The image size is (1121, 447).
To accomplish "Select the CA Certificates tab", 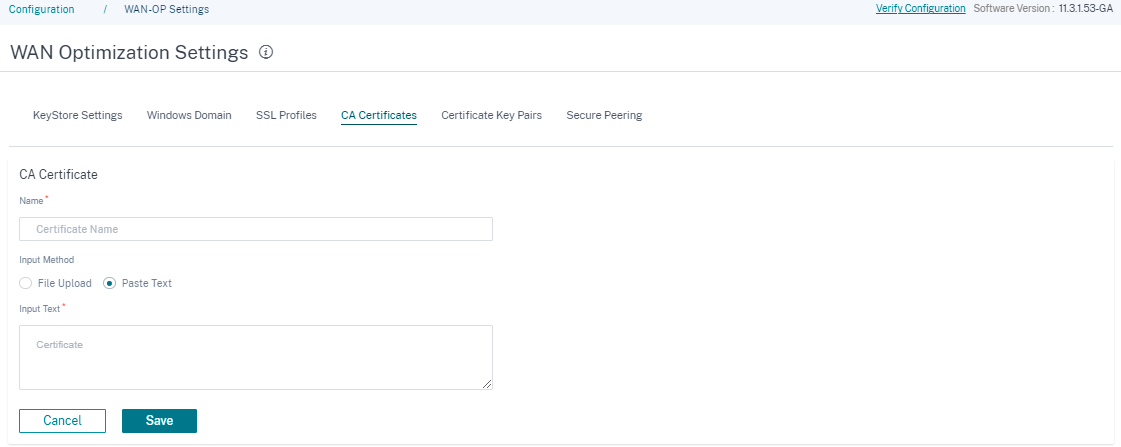I will click(x=379, y=115).
